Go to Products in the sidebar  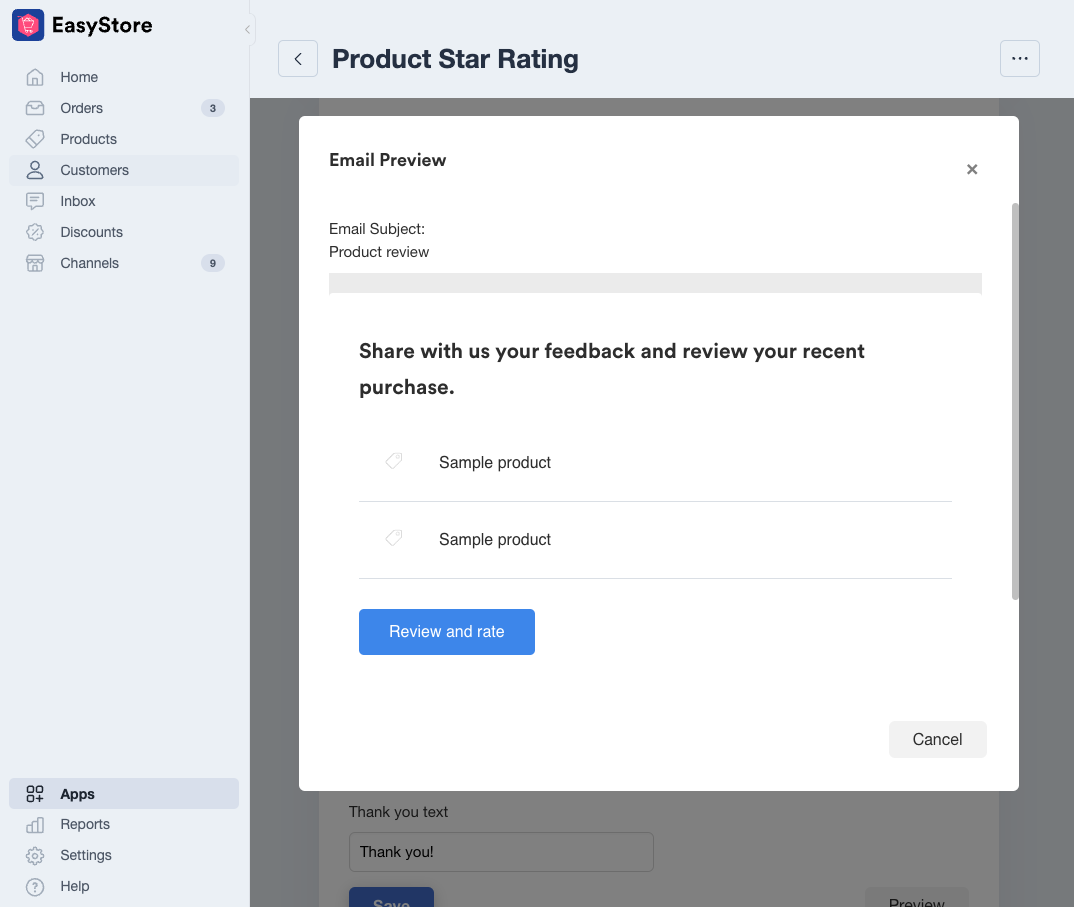(124, 139)
